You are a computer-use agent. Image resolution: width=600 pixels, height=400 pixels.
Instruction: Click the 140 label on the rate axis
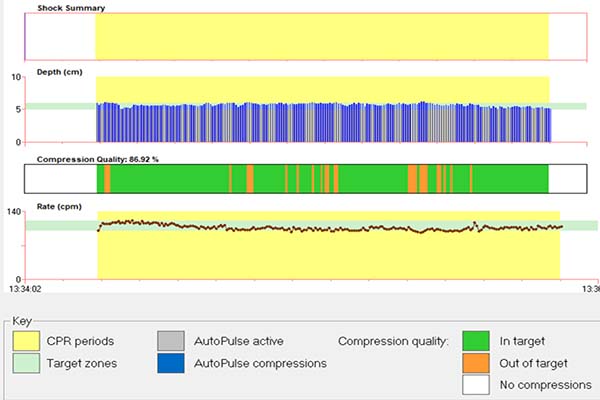tap(14, 213)
